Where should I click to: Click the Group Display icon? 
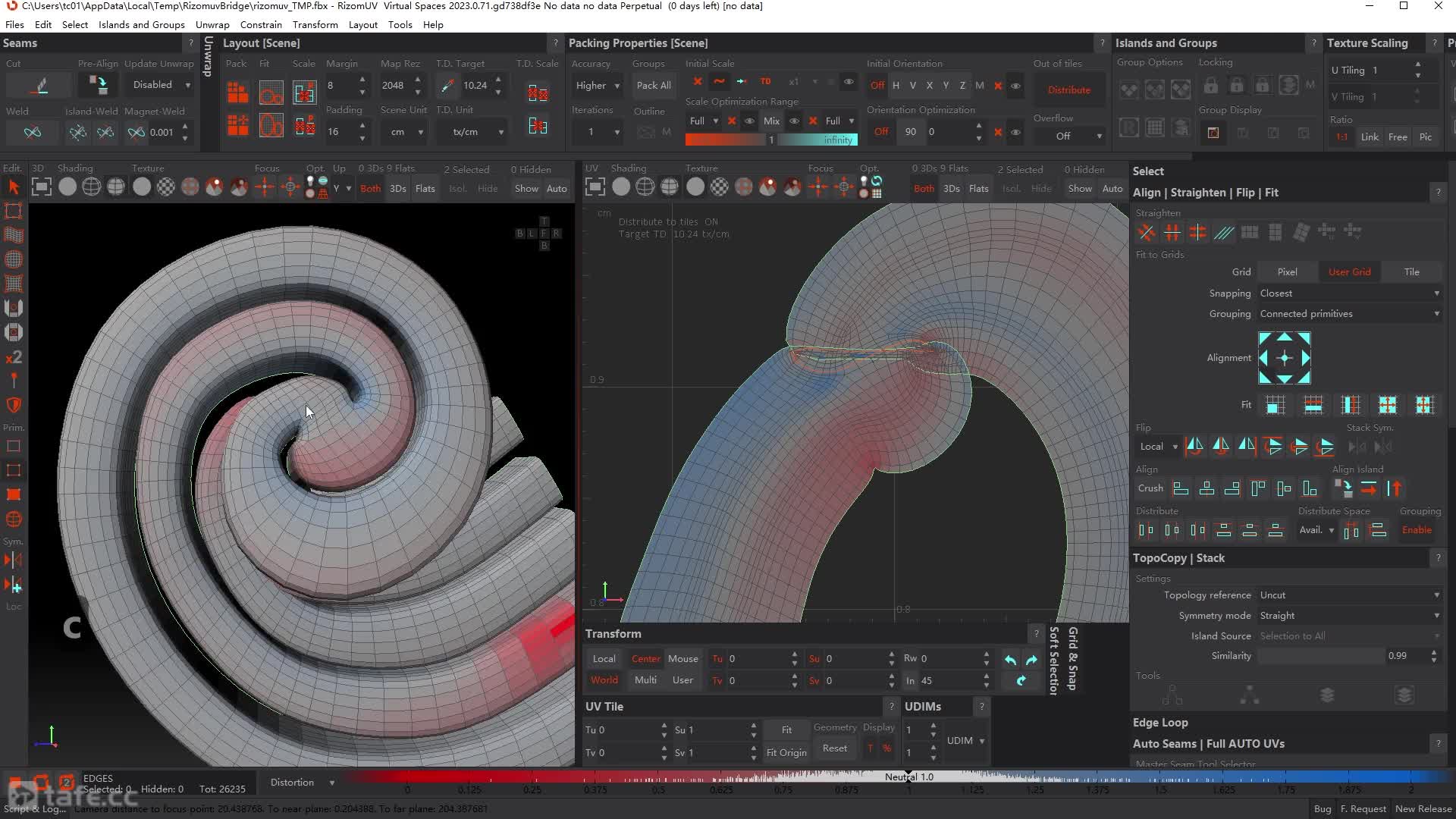pos(1213,133)
